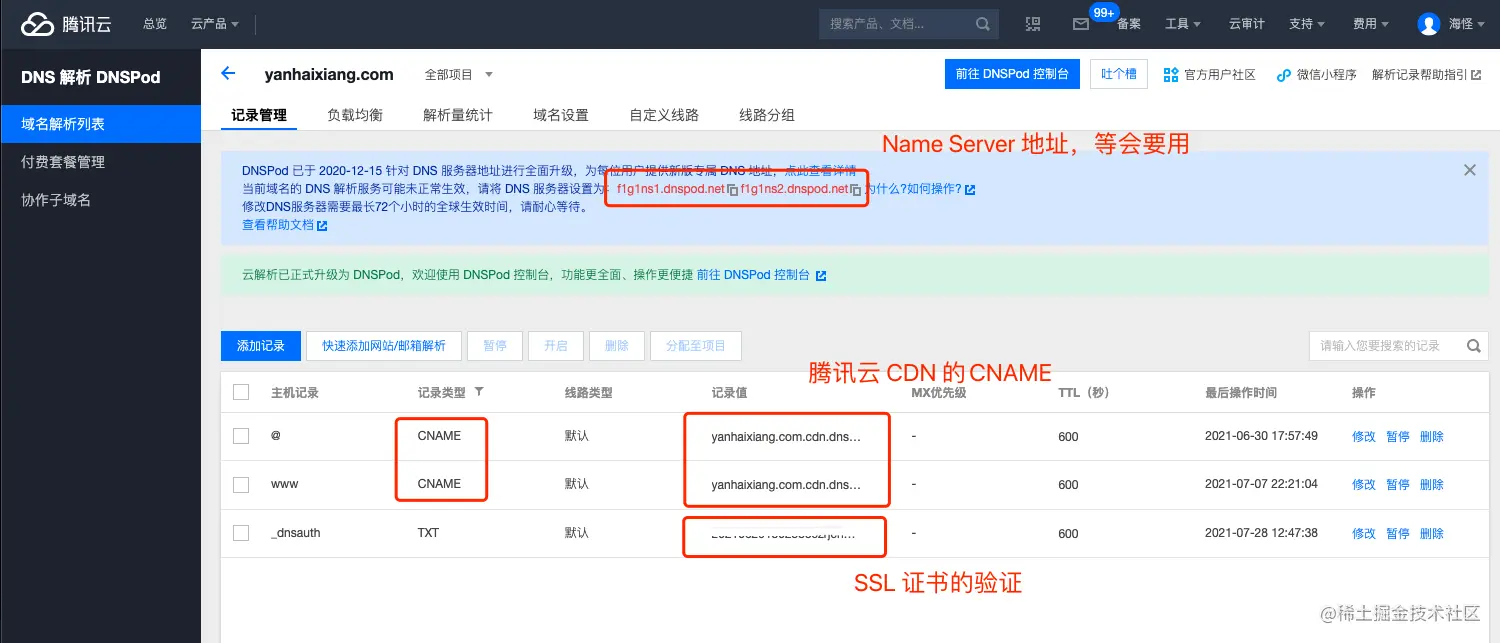Image resolution: width=1500 pixels, height=643 pixels.
Task: Open the help document link
Action: tap(284, 226)
